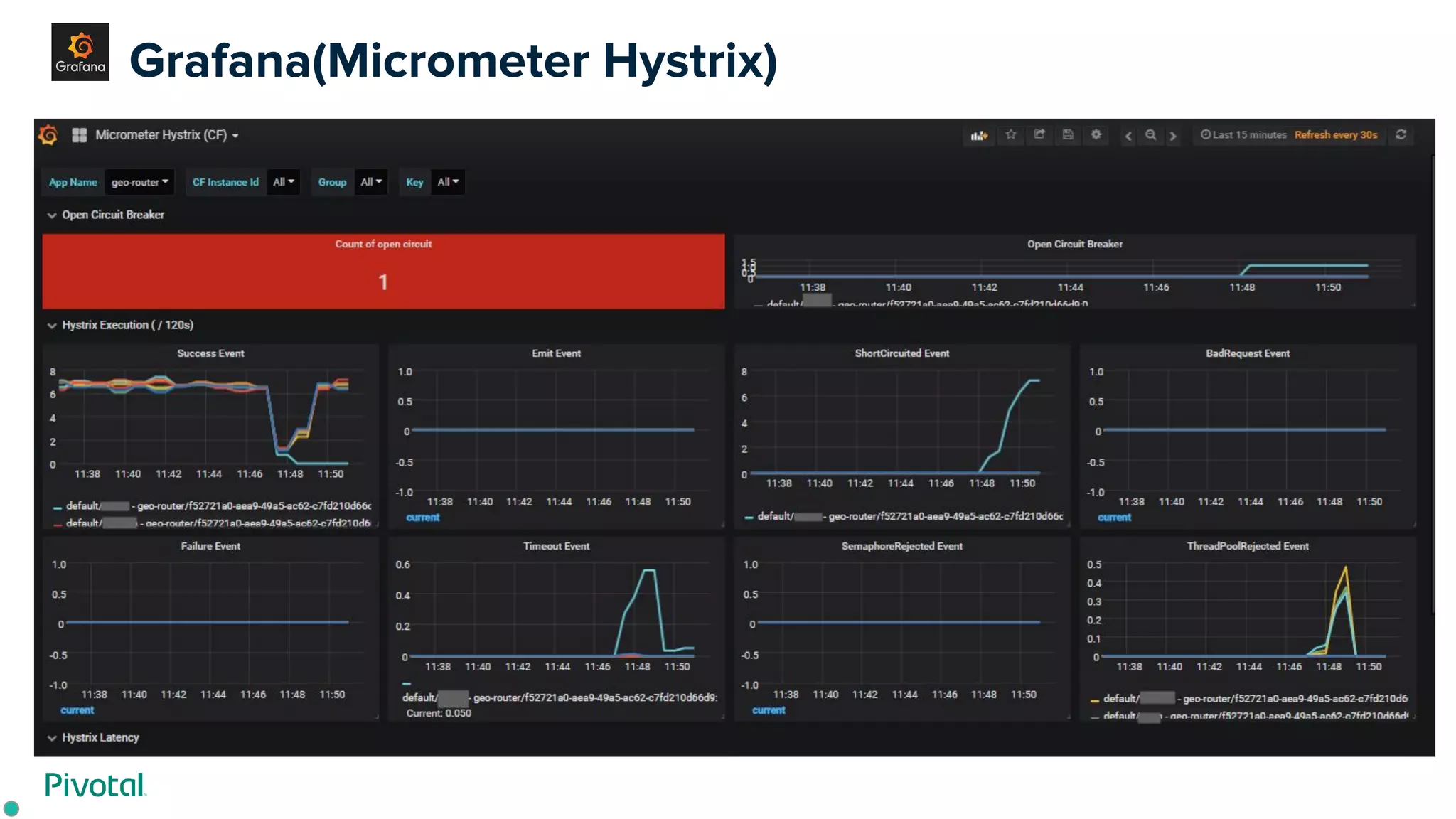Expand the Hystrix Latency row
This screenshot has height=819, width=1456.
coord(93,737)
